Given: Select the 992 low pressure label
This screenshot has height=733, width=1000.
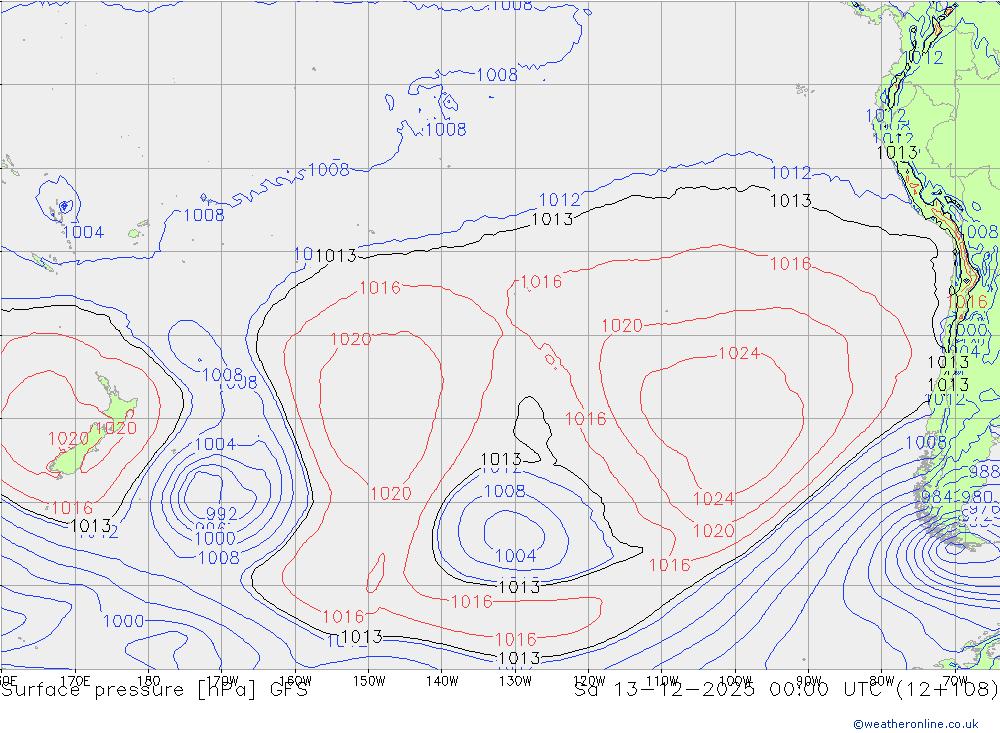Looking at the screenshot, I should pos(221,514).
